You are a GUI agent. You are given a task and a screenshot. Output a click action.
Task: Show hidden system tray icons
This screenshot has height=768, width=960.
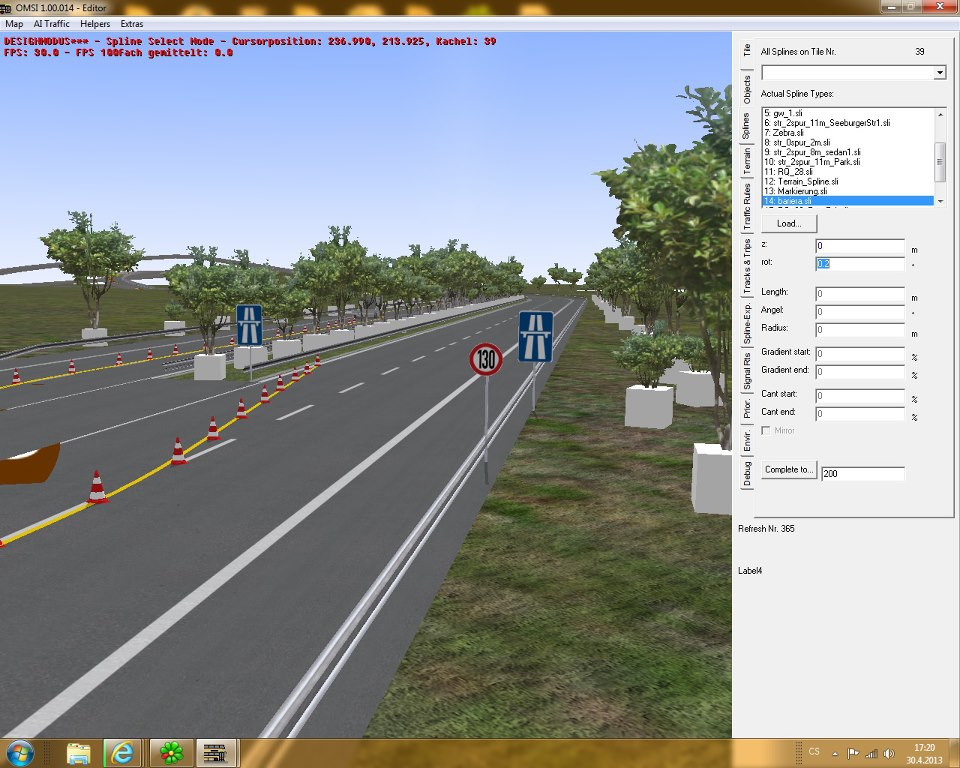click(835, 753)
